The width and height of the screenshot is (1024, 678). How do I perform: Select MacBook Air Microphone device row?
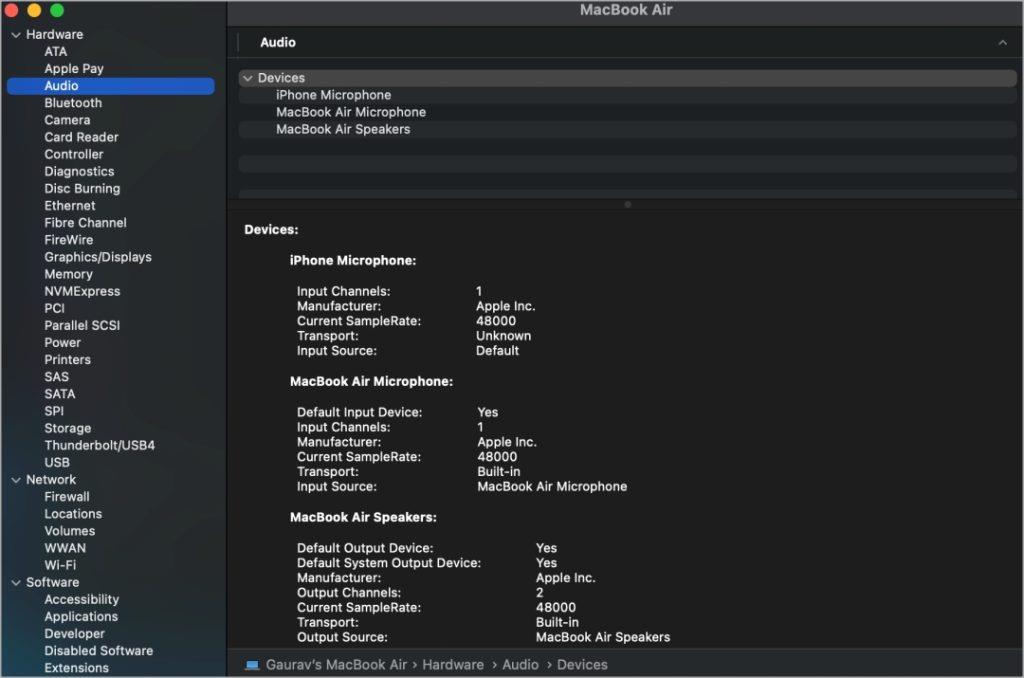[x=627, y=112]
